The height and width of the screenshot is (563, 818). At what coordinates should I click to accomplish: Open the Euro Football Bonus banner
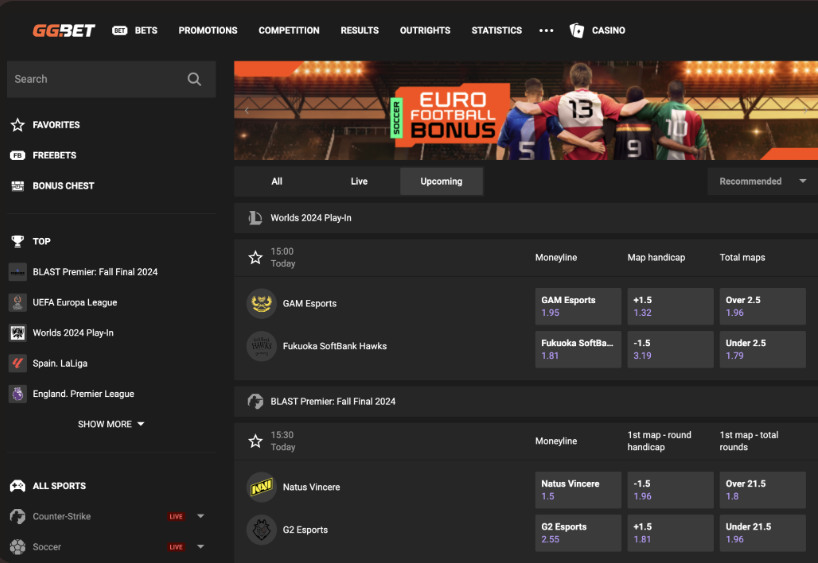click(x=526, y=111)
